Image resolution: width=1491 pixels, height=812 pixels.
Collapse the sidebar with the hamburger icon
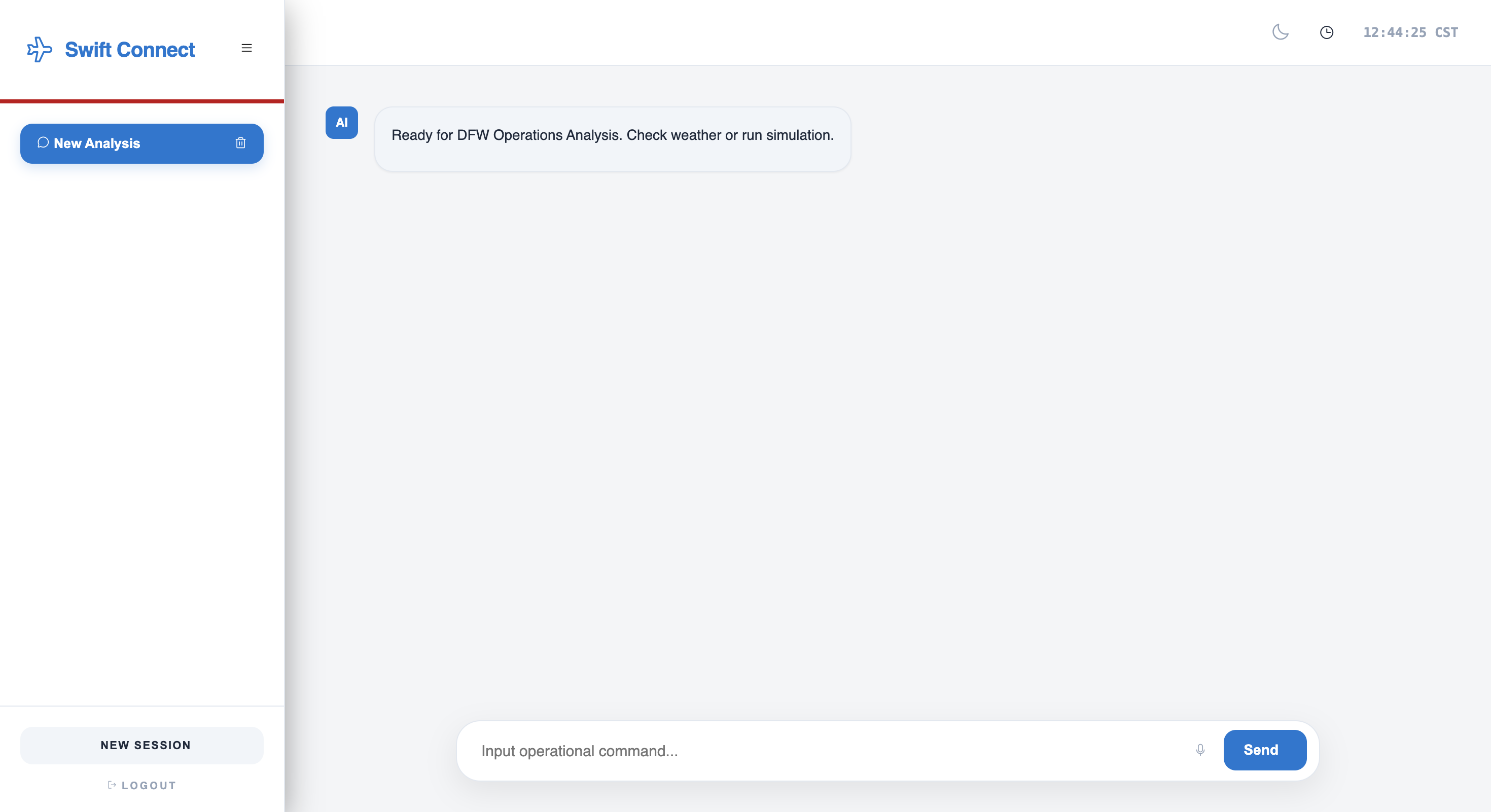(x=246, y=48)
